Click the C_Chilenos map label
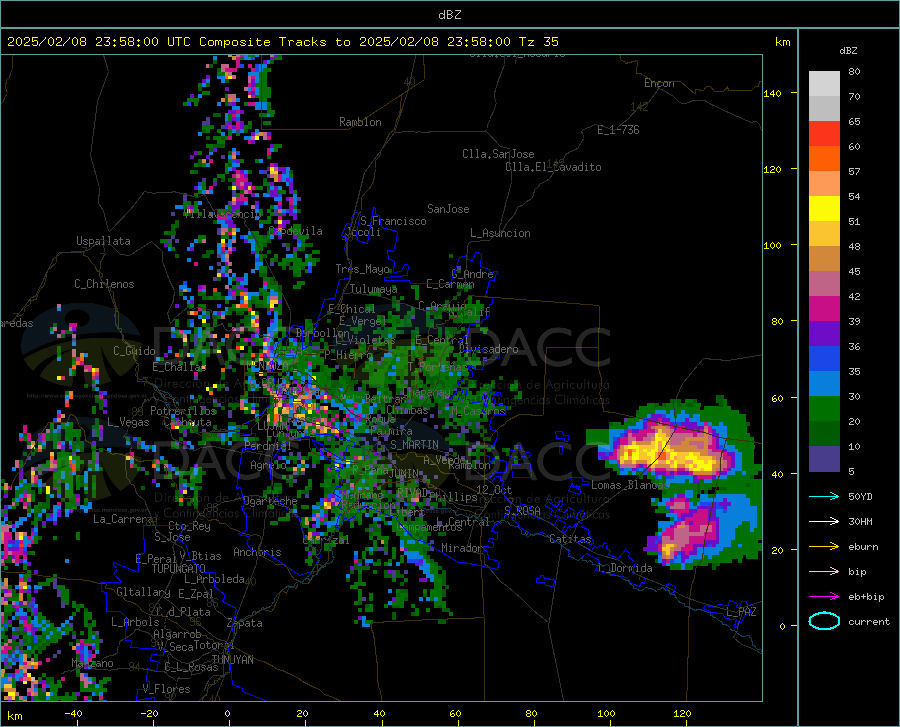Image resolution: width=900 pixels, height=727 pixels. [104, 284]
